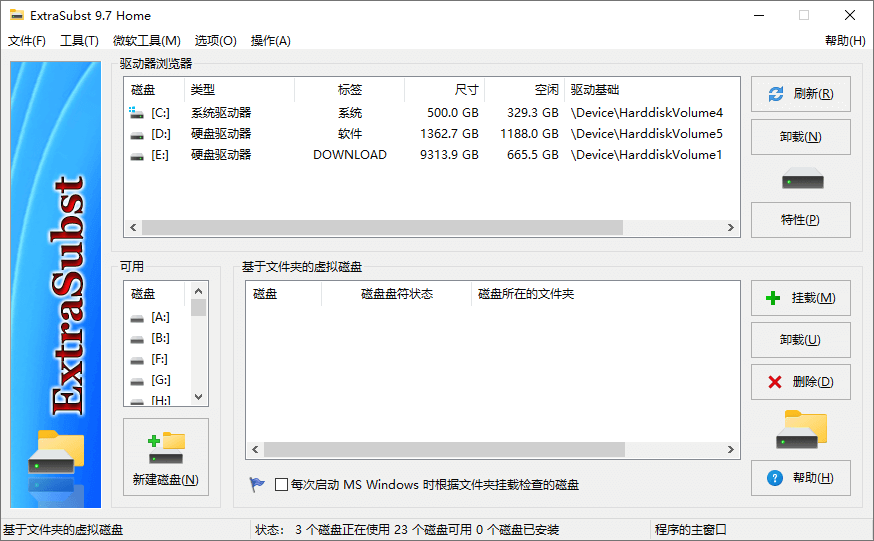
Task: Click the blue flag icon beside checkbox
Action: (x=257, y=484)
